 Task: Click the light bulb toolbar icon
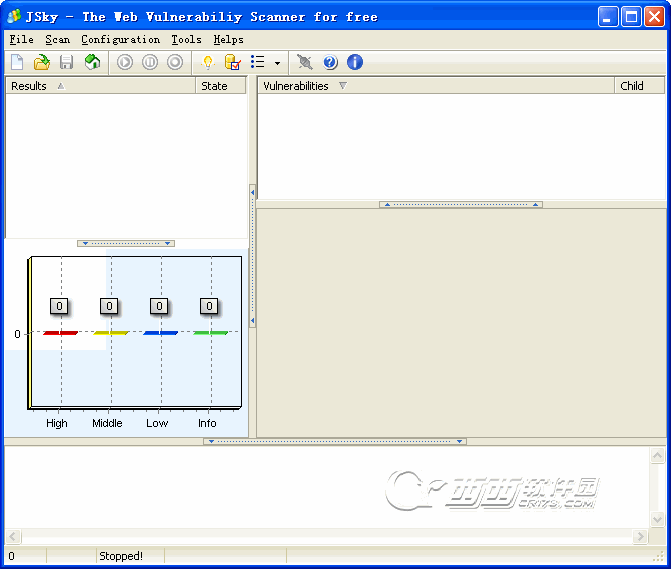(x=208, y=62)
